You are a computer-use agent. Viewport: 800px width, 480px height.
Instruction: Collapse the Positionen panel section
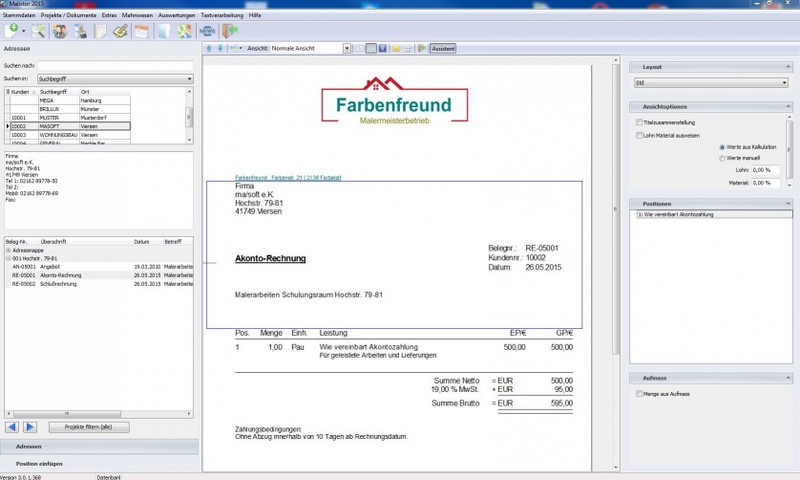tap(788, 204)
